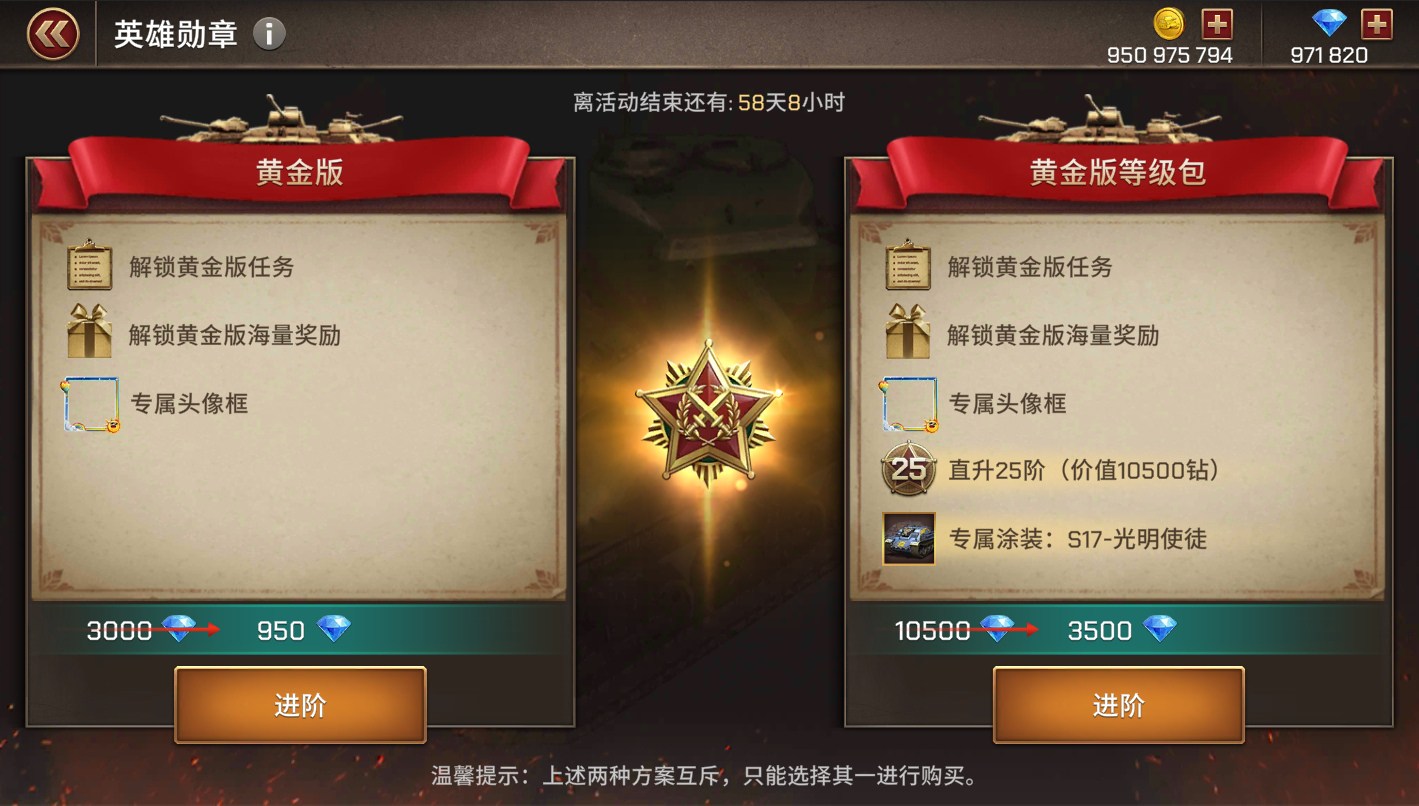Select the avatar frame icon in 黄金版等级包
Screen dimensions: 1419x806
pyautogui.click(x=909, y=404)
